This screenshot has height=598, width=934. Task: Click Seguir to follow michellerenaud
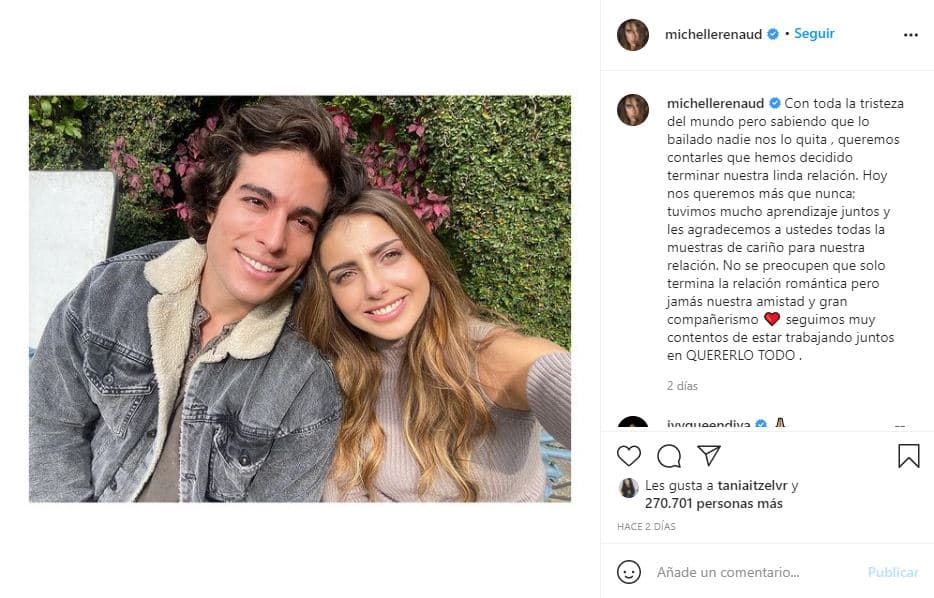pos(814,32)
